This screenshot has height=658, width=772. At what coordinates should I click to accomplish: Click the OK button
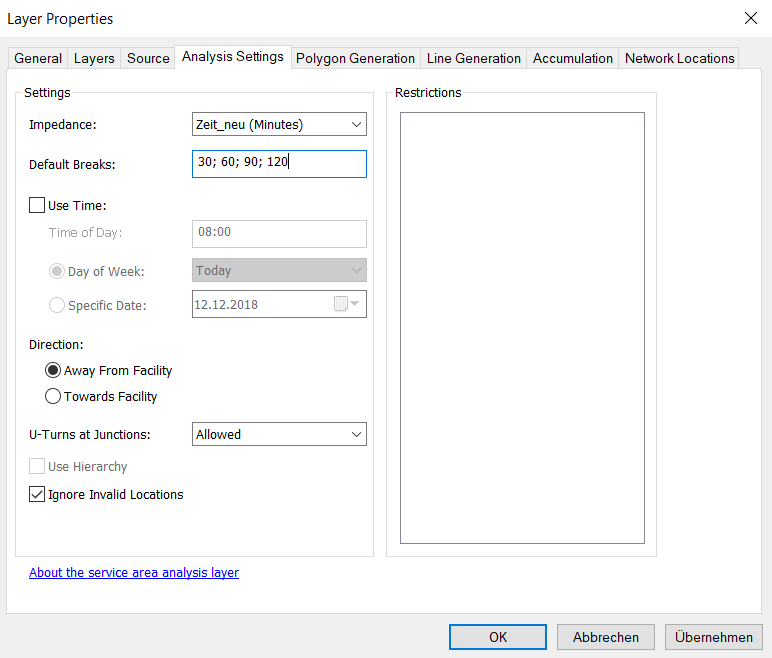coord(498,637)
